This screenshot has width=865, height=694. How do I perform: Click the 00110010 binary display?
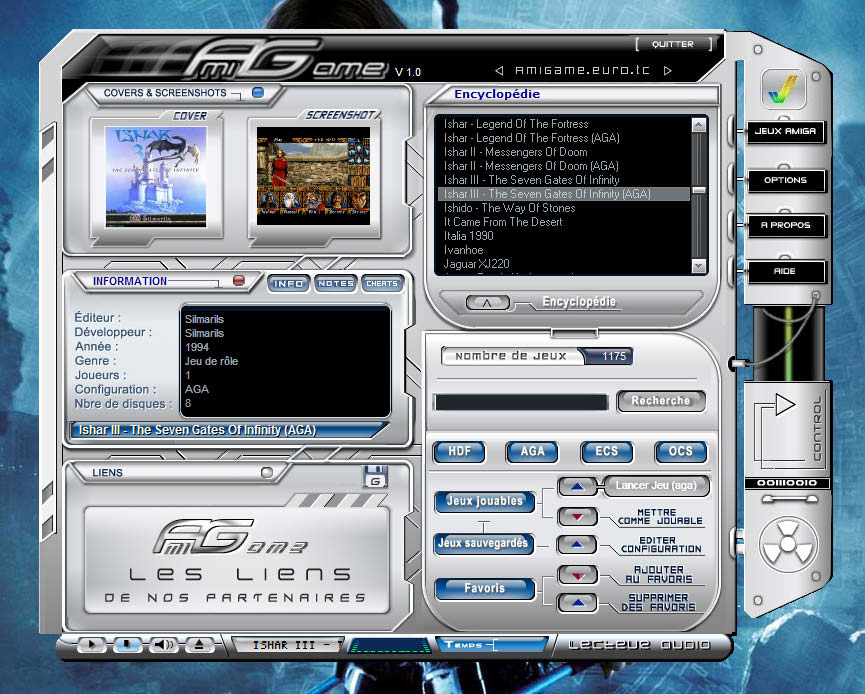787,483
